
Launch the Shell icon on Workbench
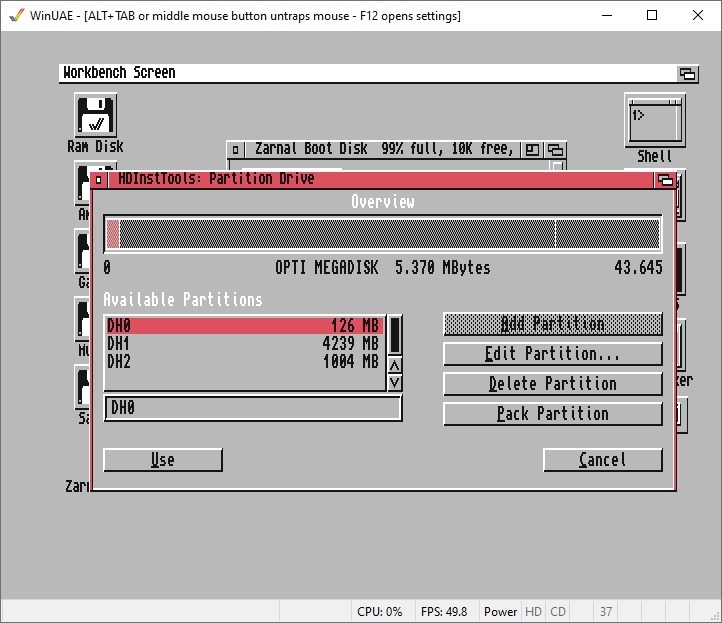point(655,120)
